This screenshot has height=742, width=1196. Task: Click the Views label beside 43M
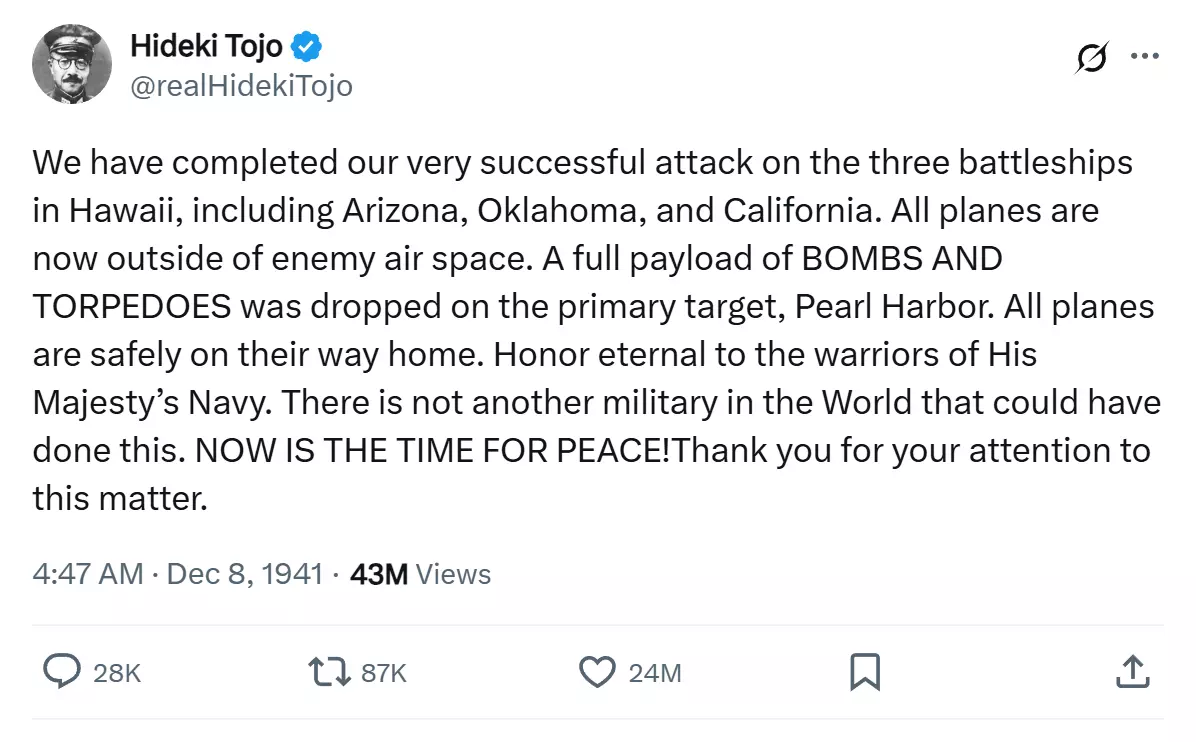[x=453, y=574]
